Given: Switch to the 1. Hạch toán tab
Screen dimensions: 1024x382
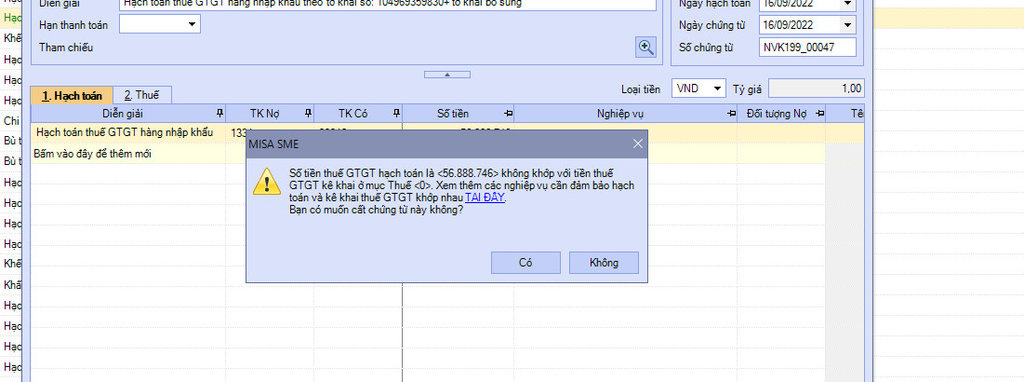Looking at the screenshot, I should pos(72,95).
